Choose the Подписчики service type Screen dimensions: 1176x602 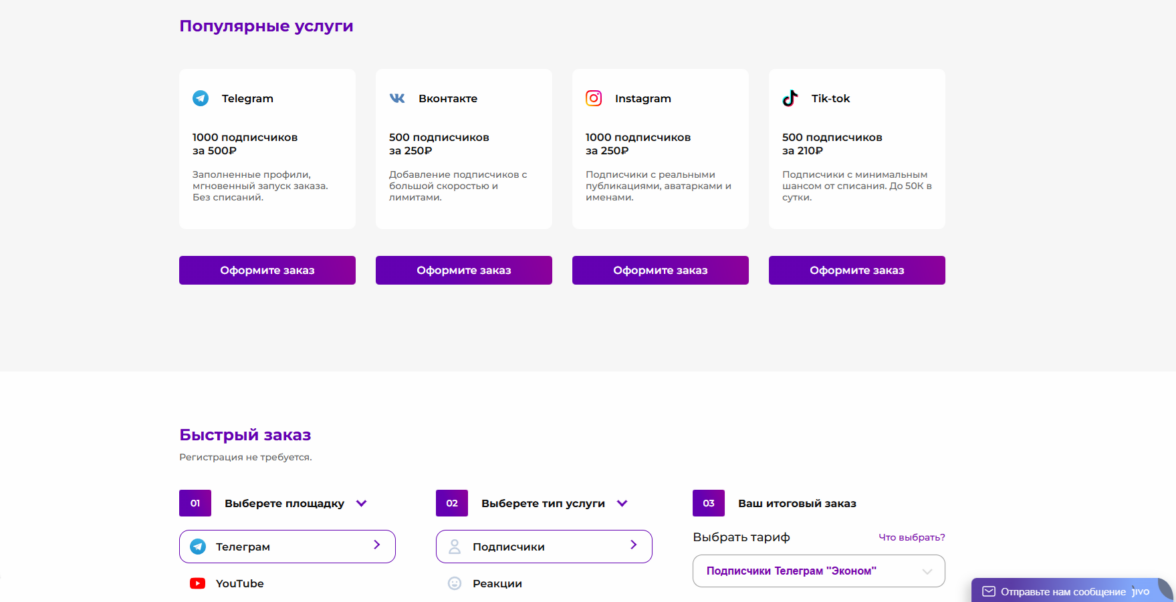click(544, 547)
